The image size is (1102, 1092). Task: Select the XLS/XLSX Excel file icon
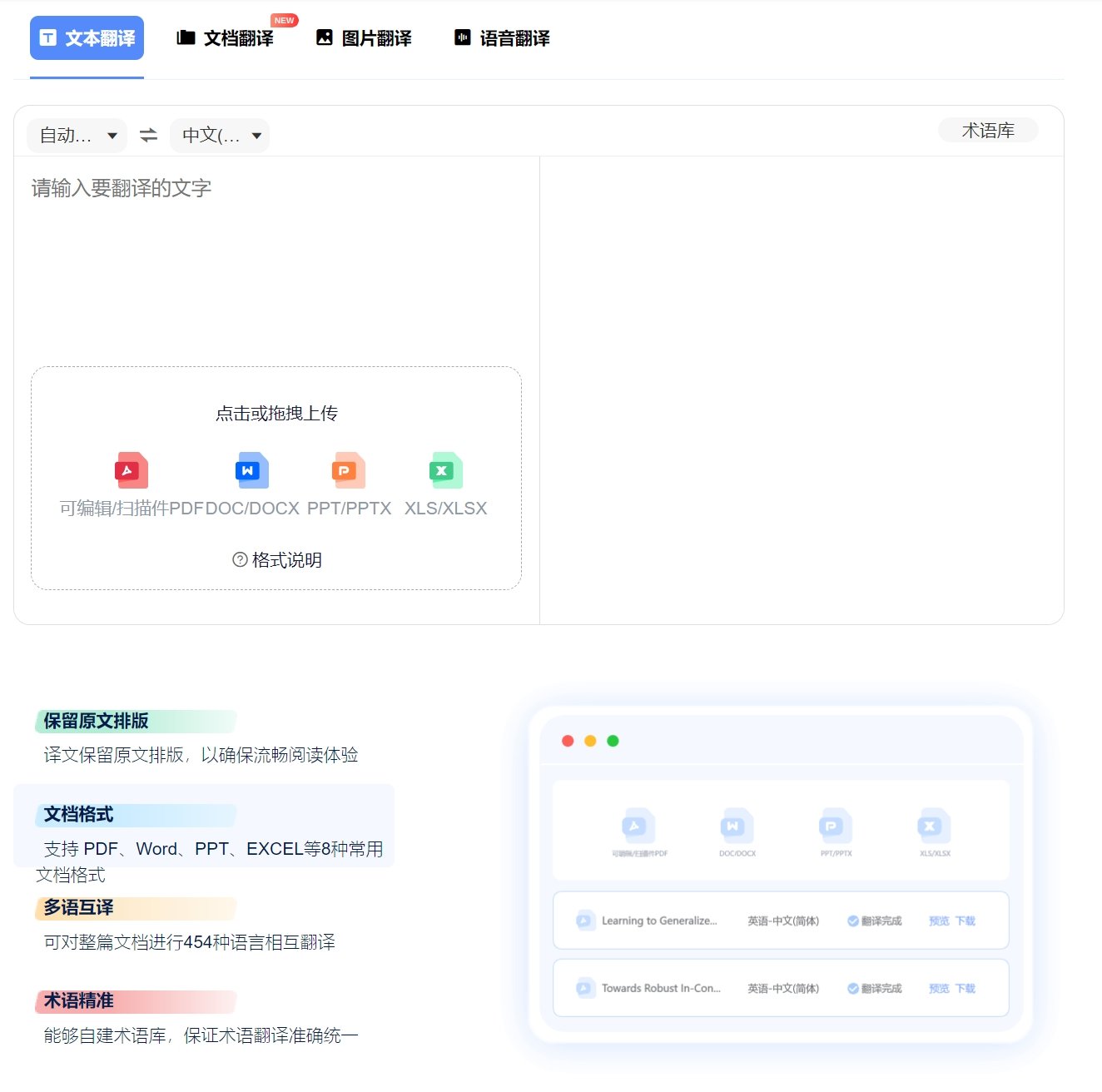[x=444, y=470]
